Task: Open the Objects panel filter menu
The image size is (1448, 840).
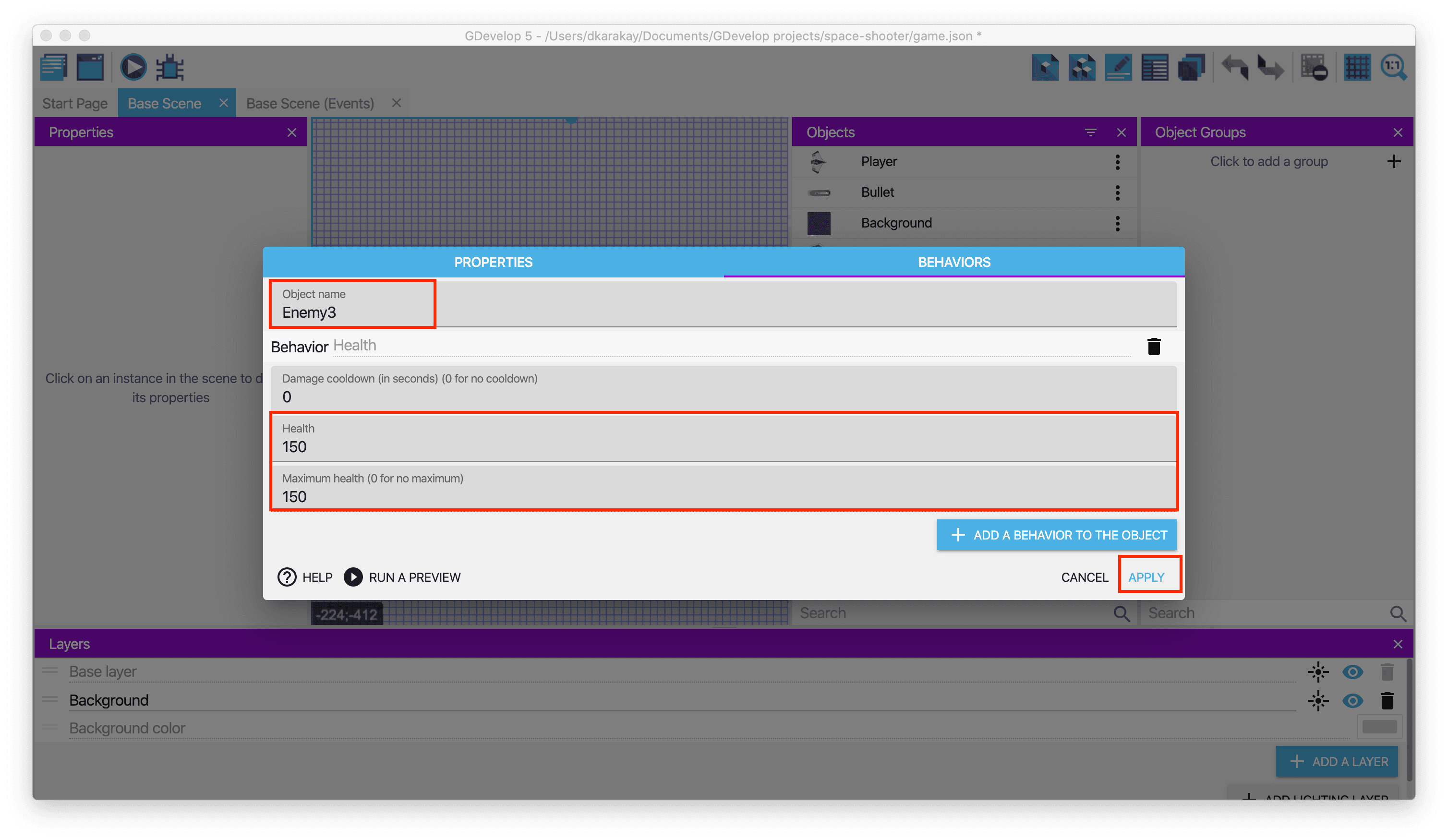Action: coord(1090,133)
